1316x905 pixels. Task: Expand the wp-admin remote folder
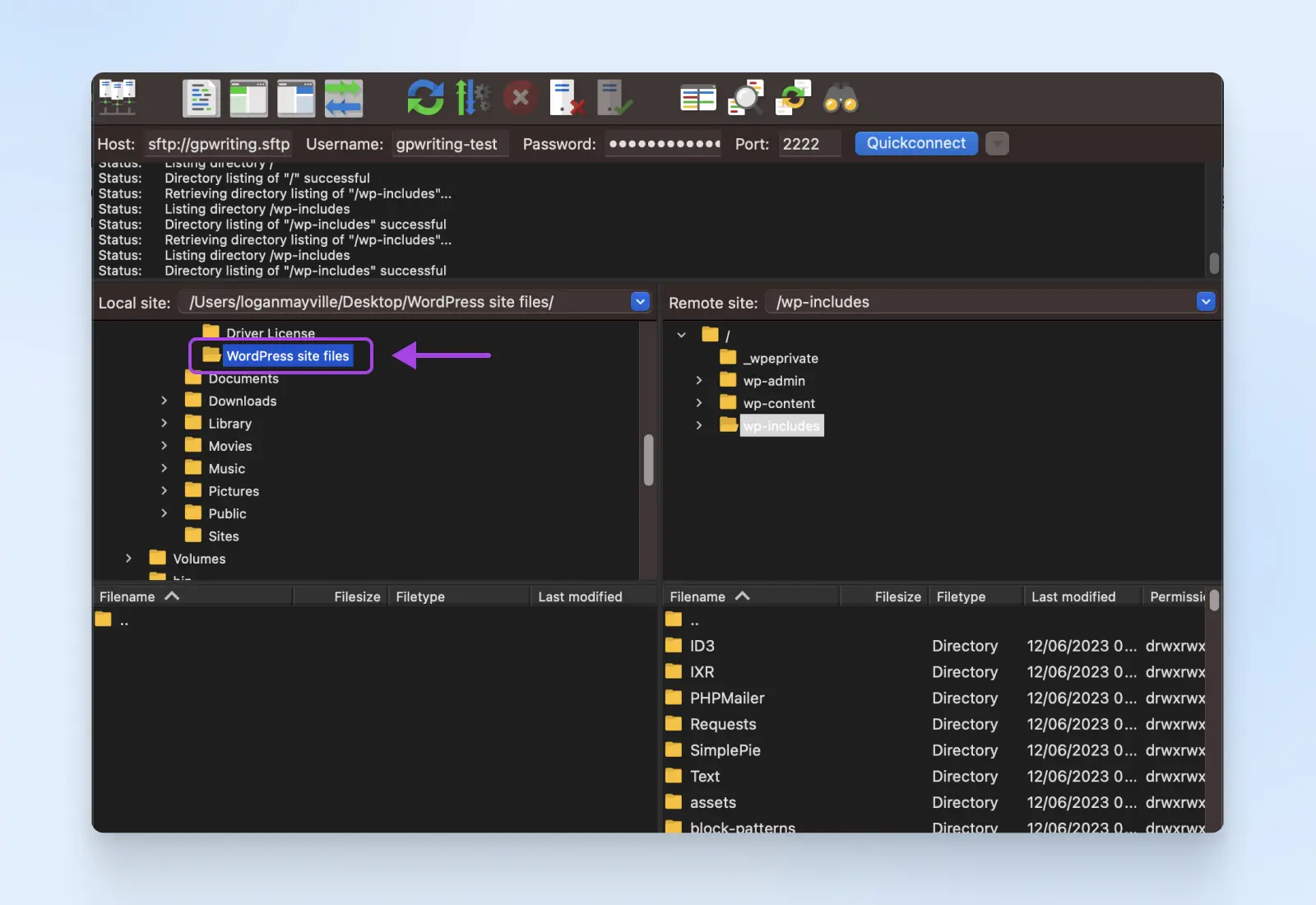point(699,380)
